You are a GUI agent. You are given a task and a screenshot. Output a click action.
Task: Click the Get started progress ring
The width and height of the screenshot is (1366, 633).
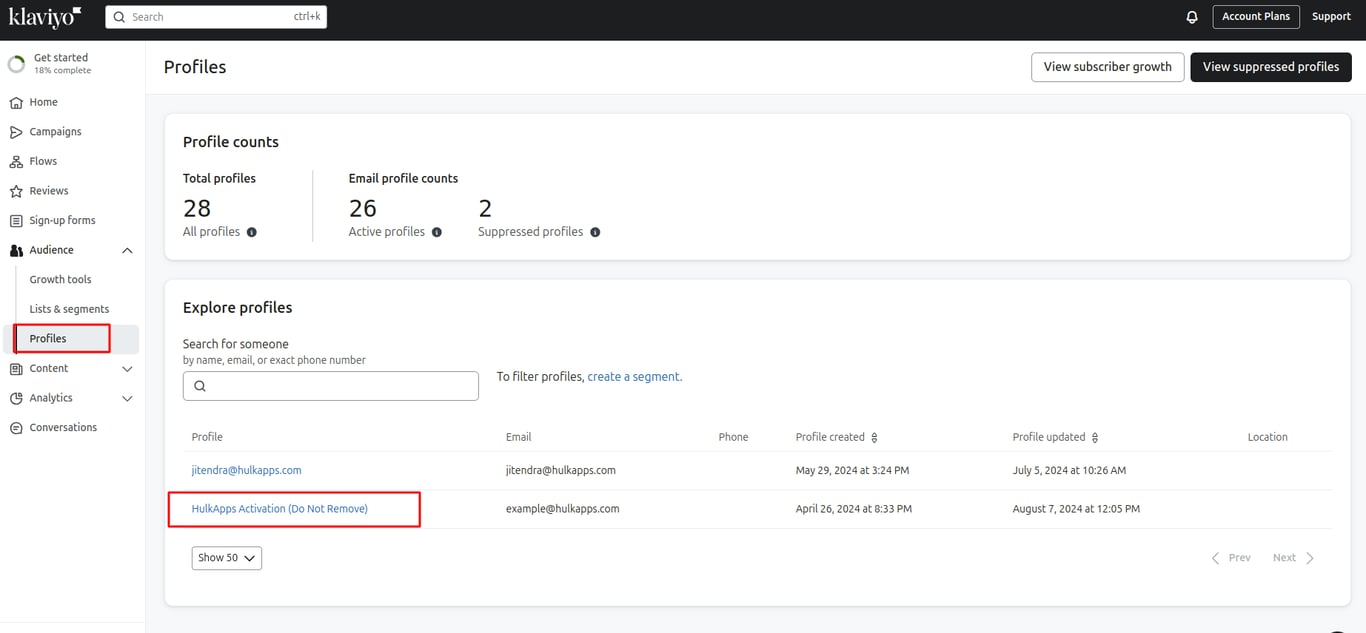(x=17, y=64)
